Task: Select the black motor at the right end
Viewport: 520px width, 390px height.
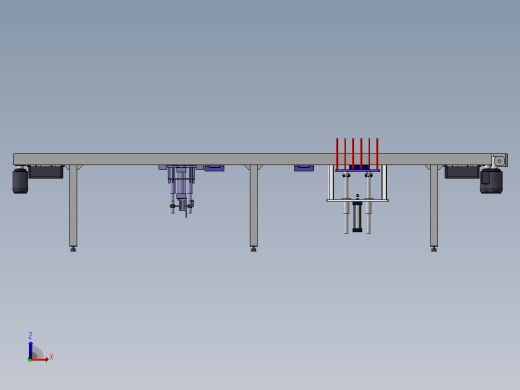Action: tap(491, 180)
